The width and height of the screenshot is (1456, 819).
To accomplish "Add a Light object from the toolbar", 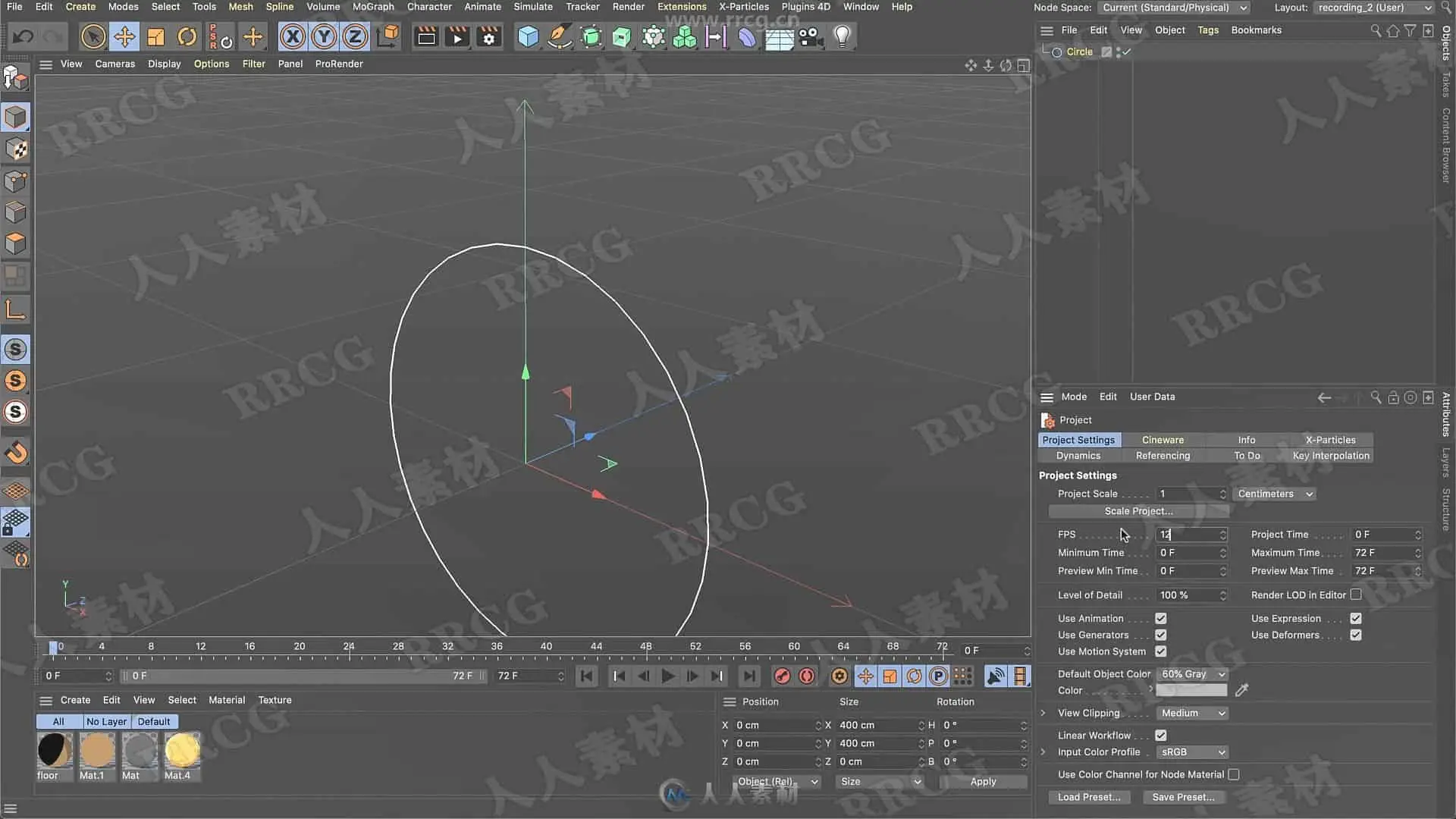I will (842, 36).
